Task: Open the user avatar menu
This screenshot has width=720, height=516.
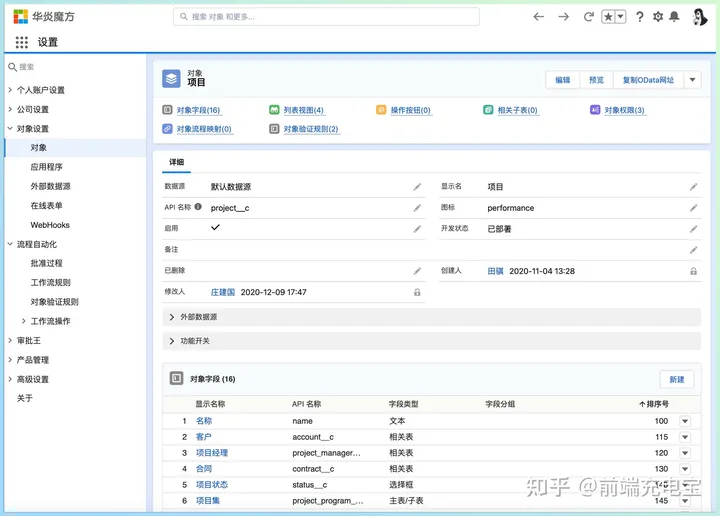Action: click(700, 17)
